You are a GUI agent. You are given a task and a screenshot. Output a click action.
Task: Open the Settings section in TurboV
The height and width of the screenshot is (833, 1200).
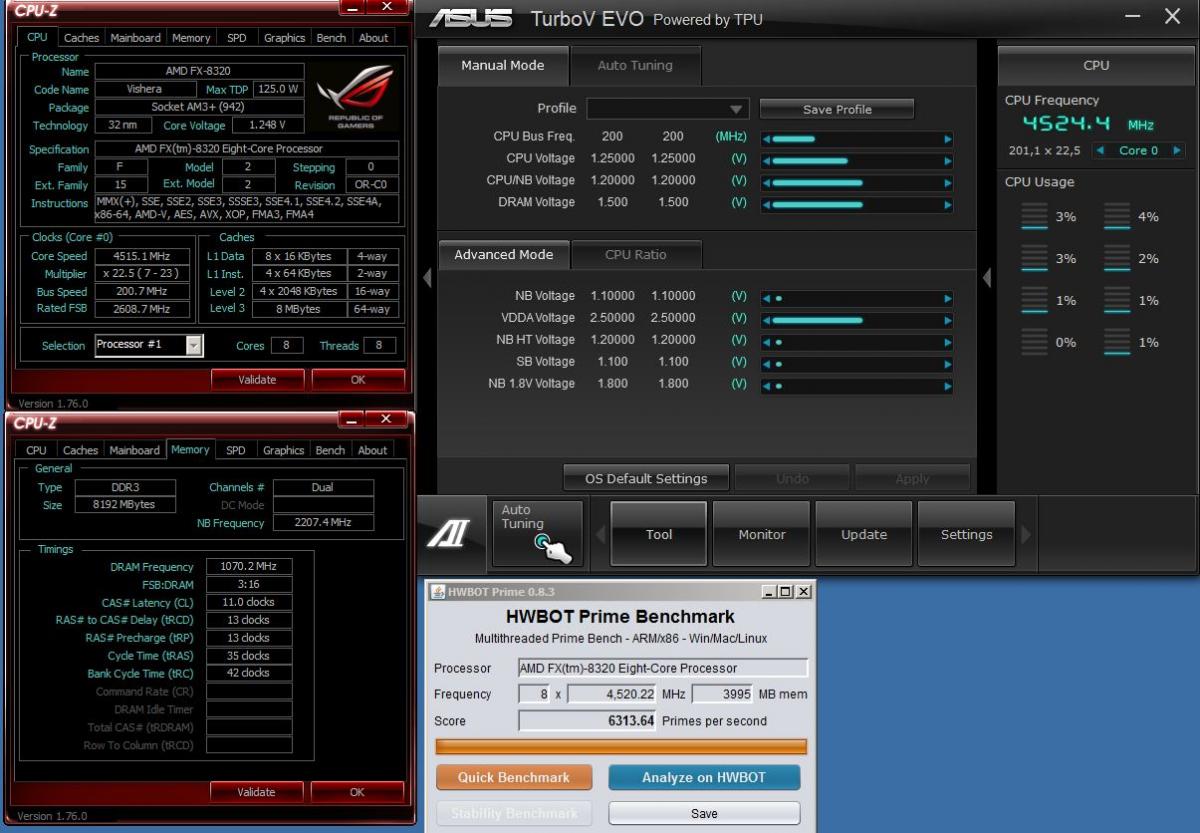(x=967, y=535)
